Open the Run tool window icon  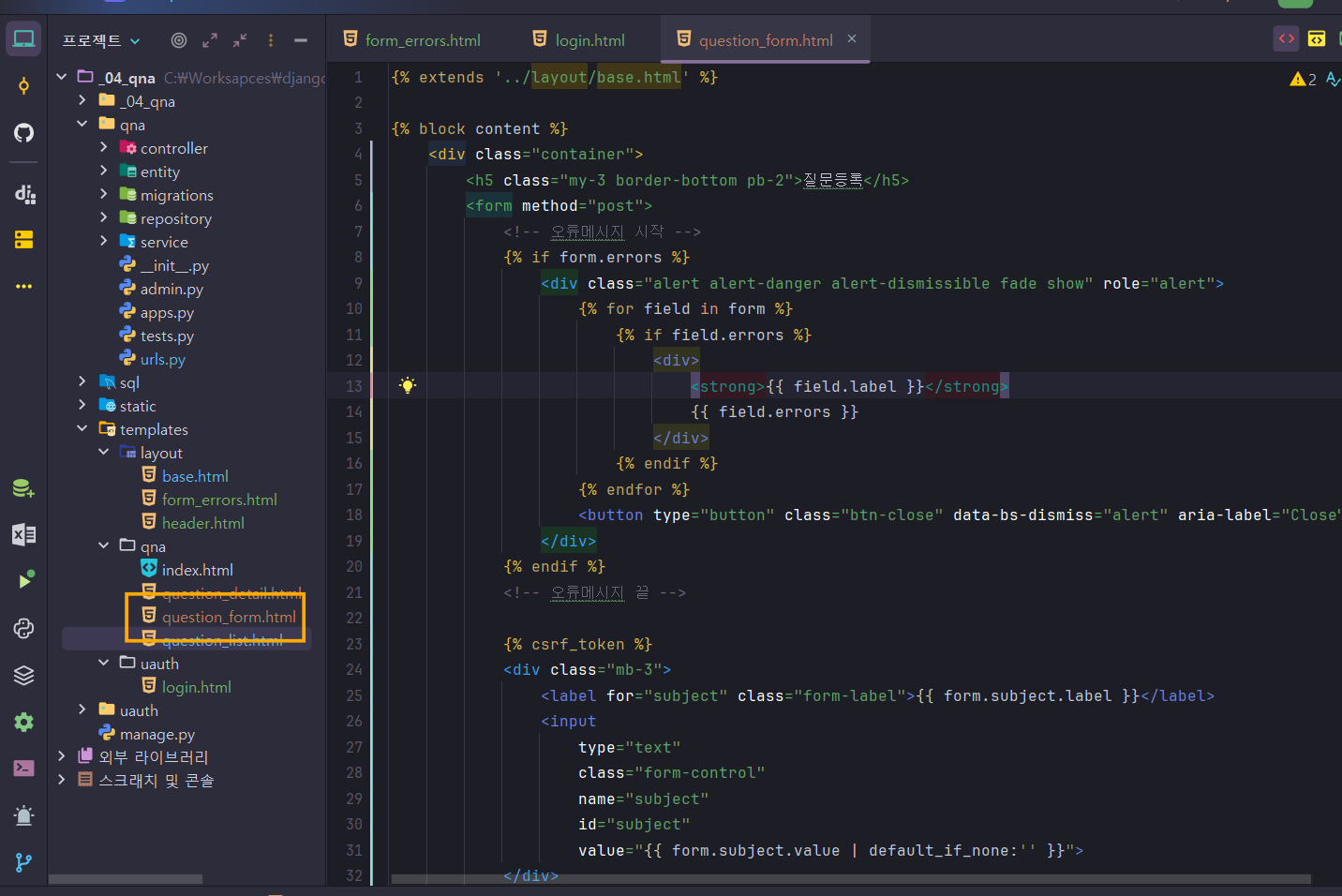pos(24,581)
